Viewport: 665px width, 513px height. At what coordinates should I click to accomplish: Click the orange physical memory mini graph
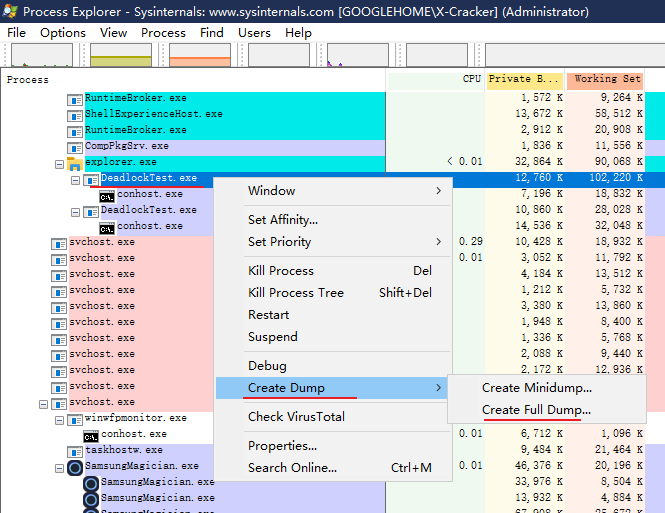(x=200, y=55)
